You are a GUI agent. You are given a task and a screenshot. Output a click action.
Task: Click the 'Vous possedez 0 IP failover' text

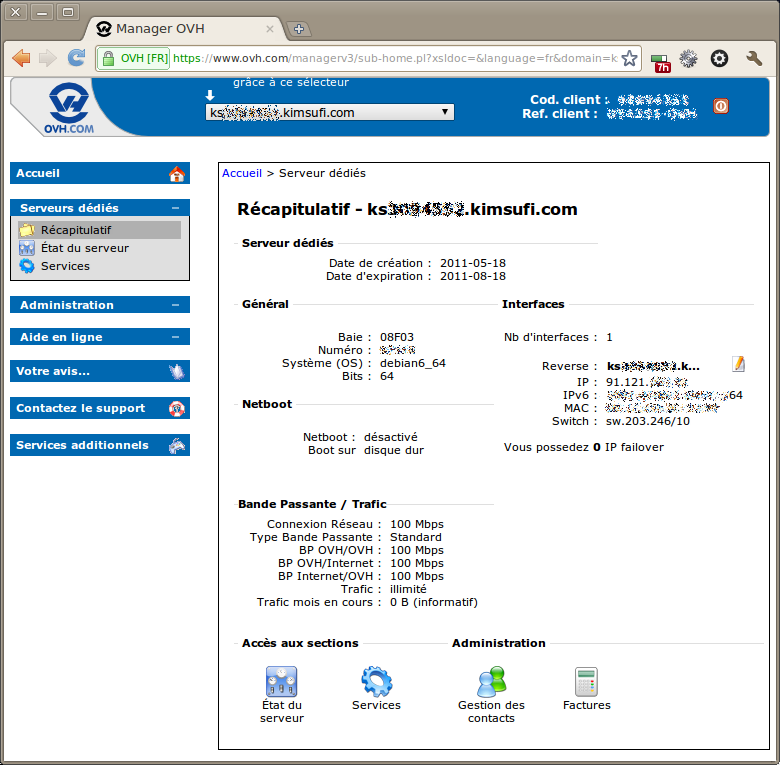tap(584, 447)
